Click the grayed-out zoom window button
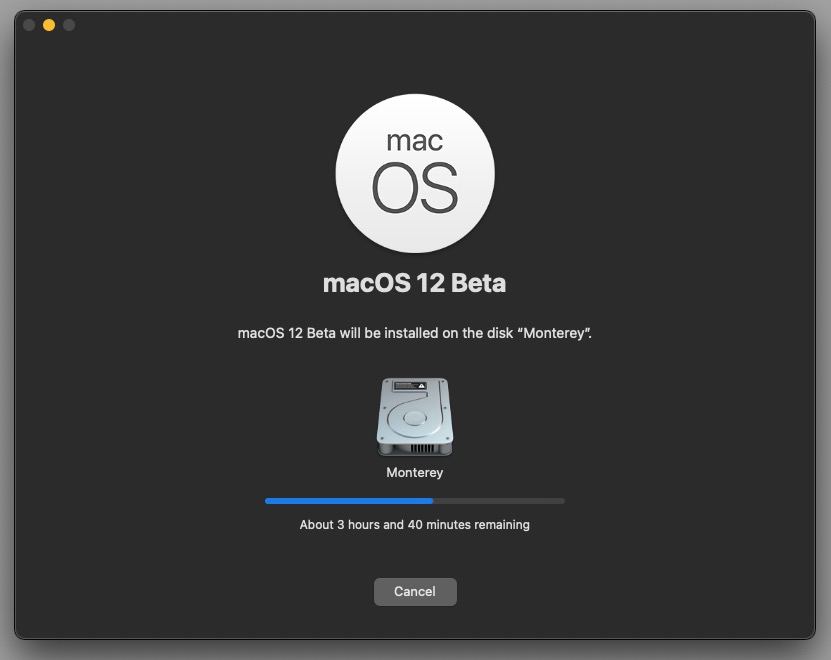831x660 pixels. point(69,25)
